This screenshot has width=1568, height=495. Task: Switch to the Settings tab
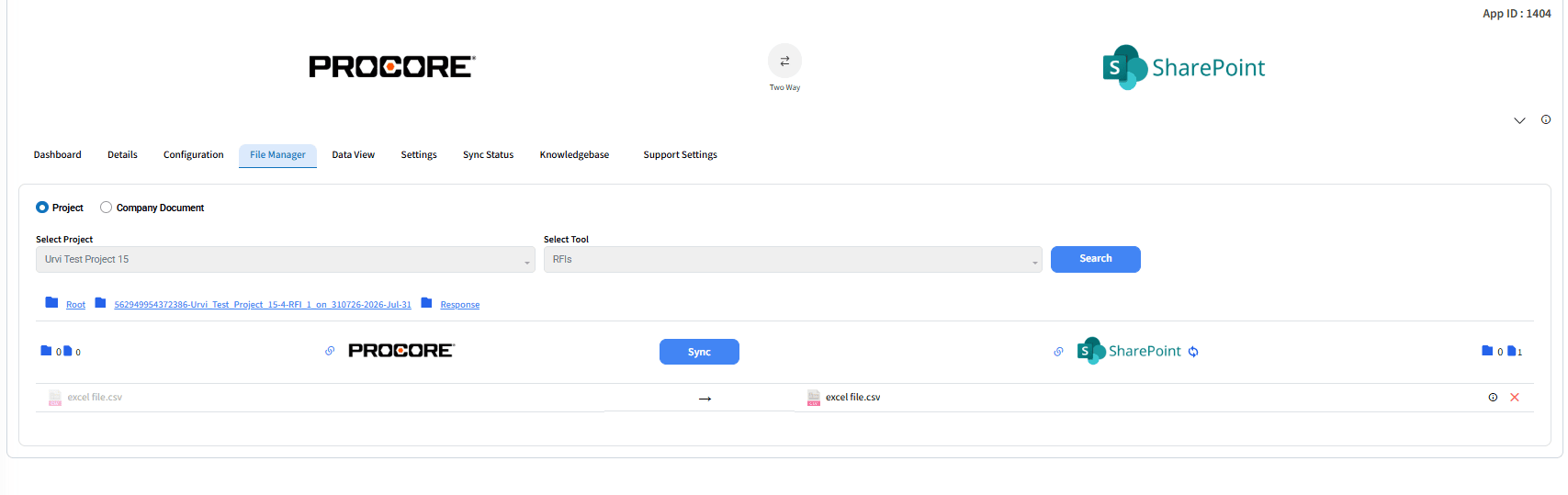(419, 155)
